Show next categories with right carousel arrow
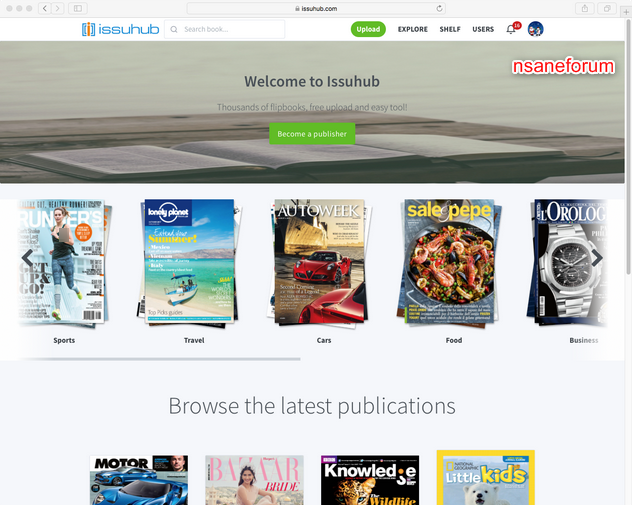This screenshot has width=632, height=505. (597, 258)
